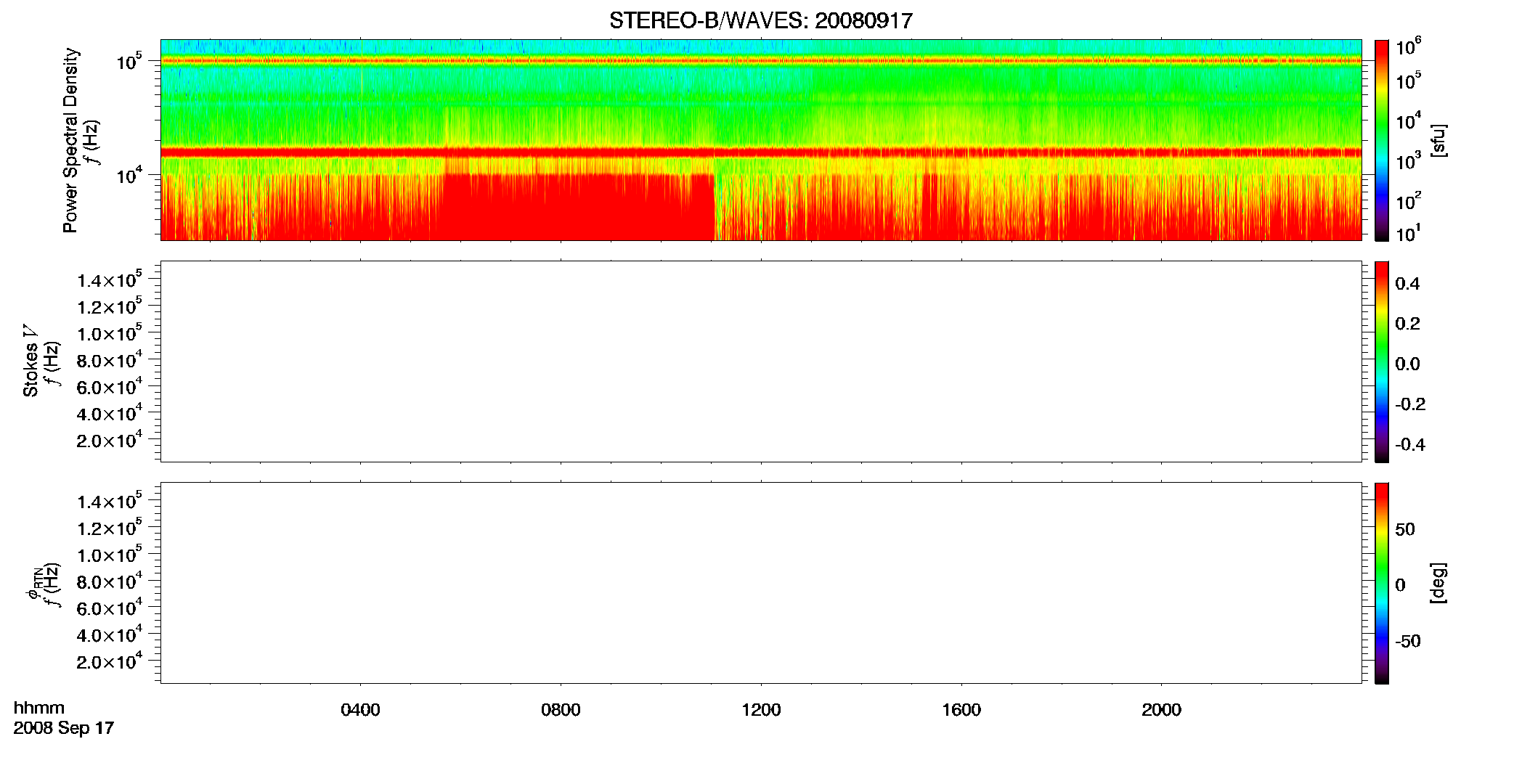1522x784 pixels.
Task: Click the -50 label on degree colorbar
Action: coord(1407,641)
